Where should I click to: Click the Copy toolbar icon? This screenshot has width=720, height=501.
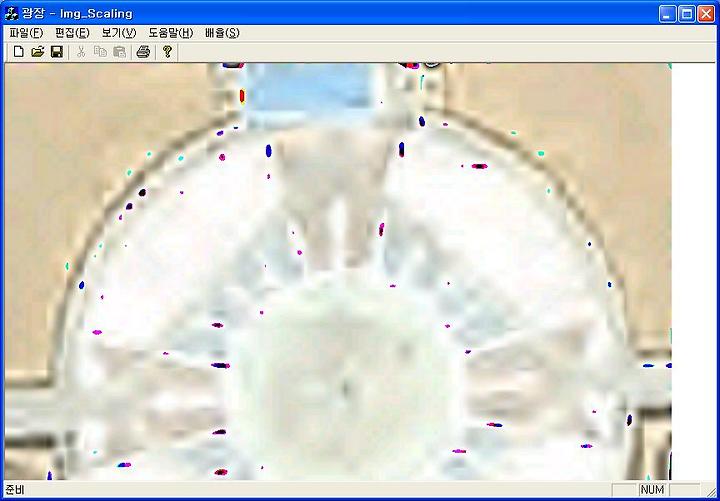[x=100, y=52]
